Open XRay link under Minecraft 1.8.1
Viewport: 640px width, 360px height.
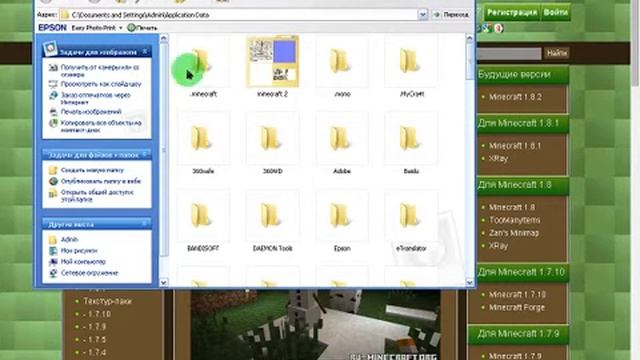(498, 158)
